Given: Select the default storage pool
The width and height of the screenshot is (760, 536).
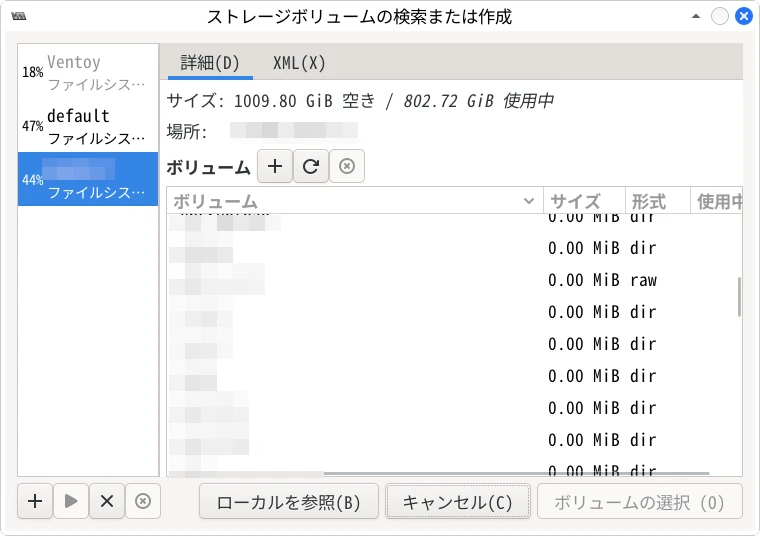Looking at the screenshot, I should (88, 126).
